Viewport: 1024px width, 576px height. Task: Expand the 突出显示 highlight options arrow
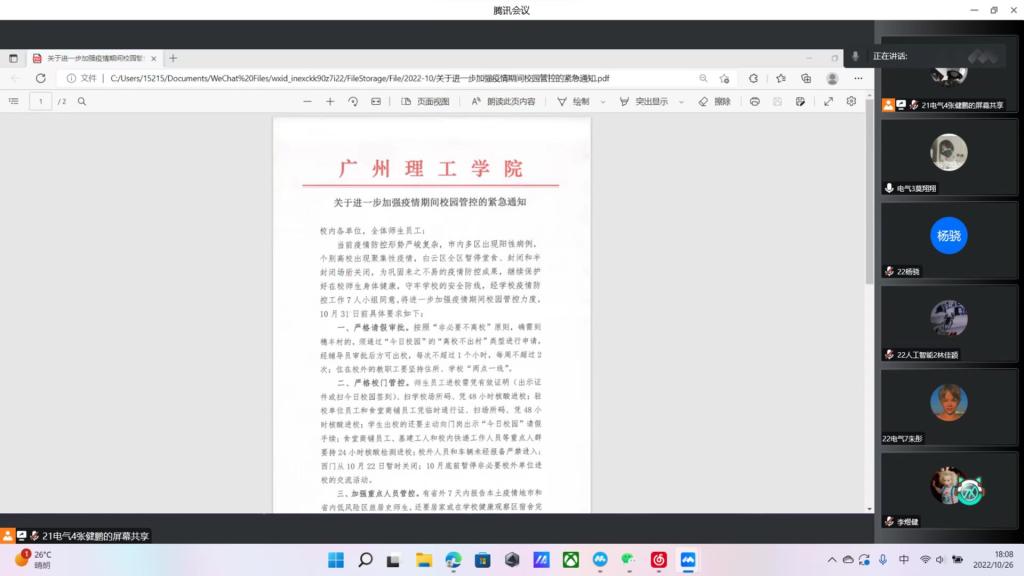pos(684,101)
